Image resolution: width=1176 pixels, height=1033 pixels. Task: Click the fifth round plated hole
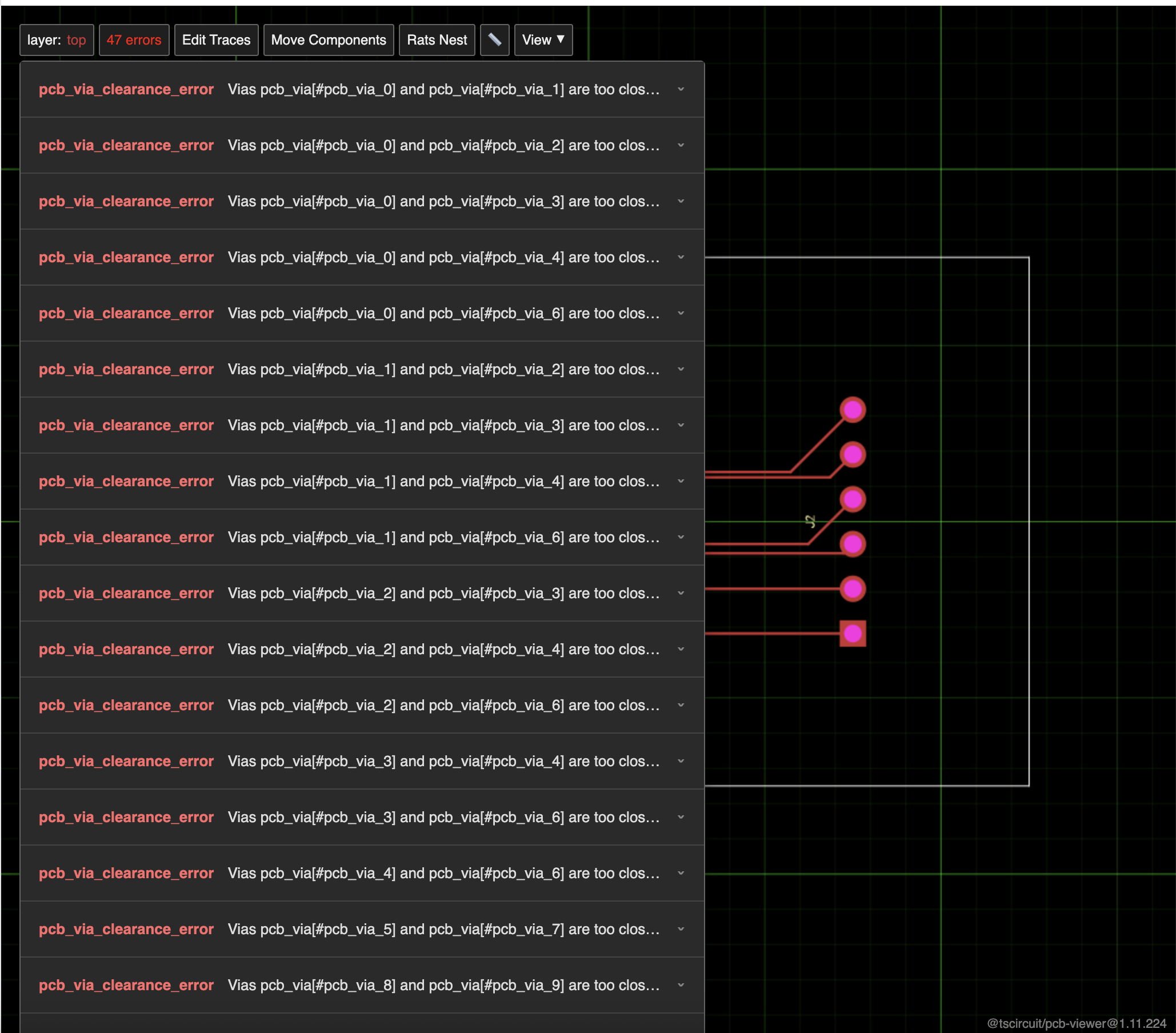pos(852,588)
